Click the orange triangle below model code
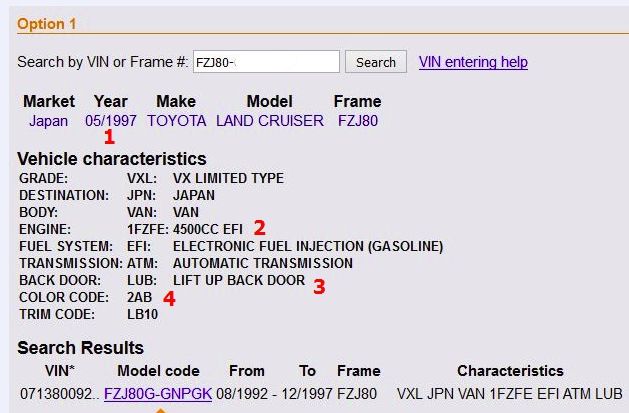This screenshot has width=629, height=413. (x=157, y=409)
